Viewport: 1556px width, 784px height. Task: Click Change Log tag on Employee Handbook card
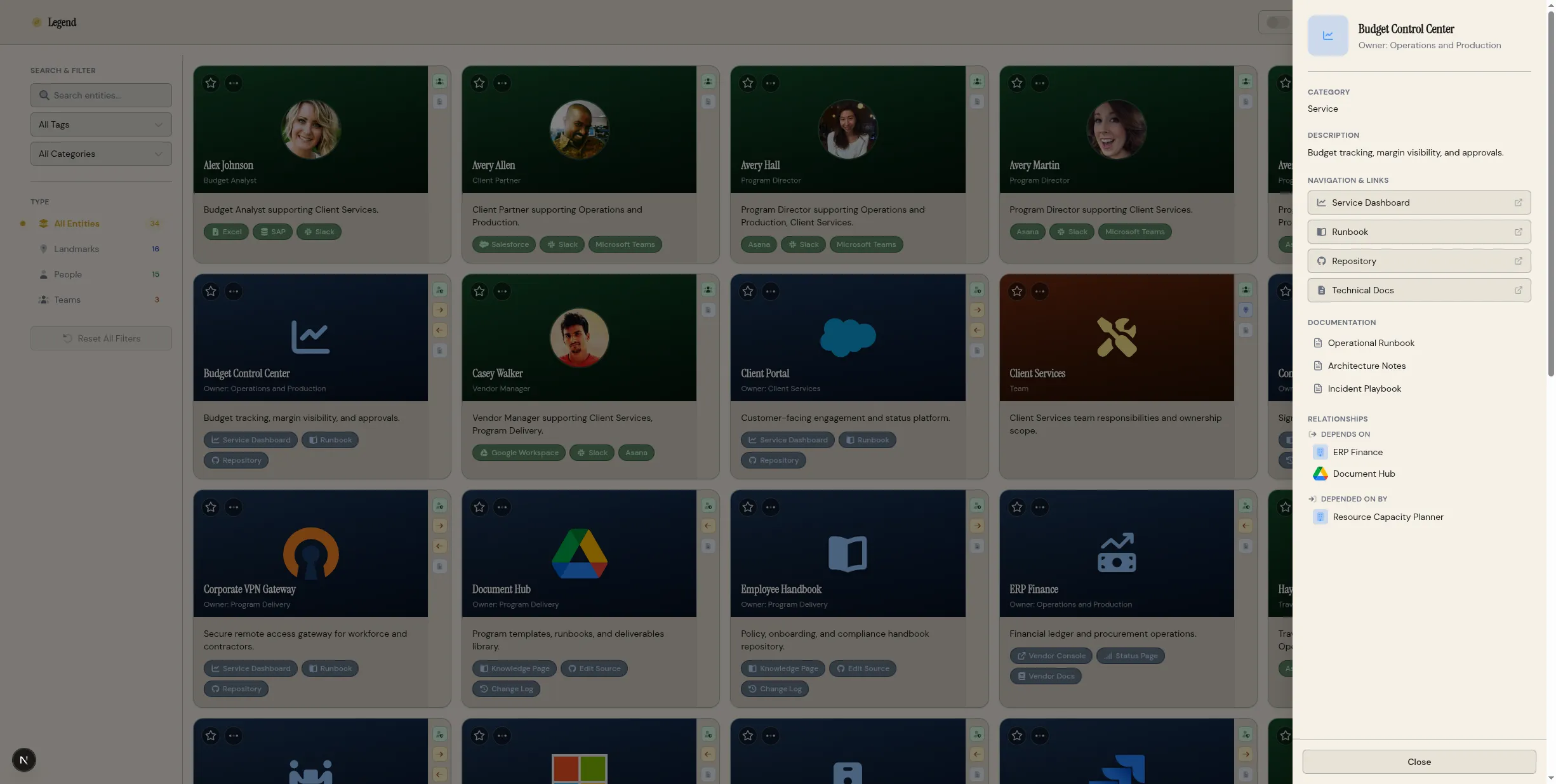point(775,689)
